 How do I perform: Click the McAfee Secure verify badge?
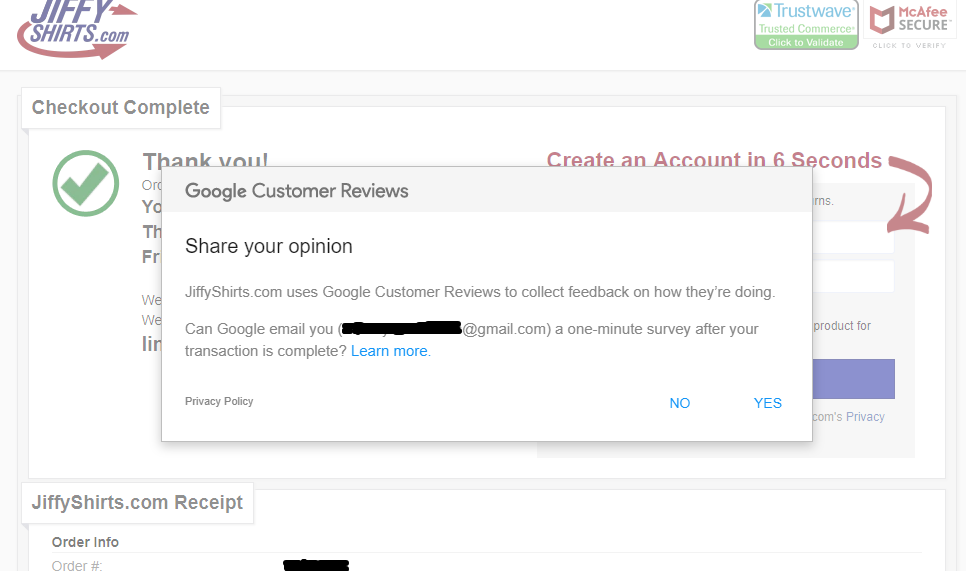909,26
